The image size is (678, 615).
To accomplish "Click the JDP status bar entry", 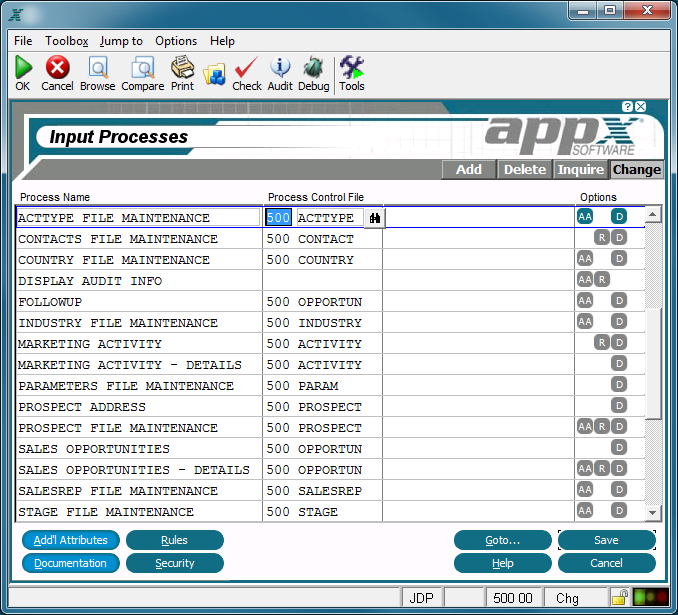I will click(422, 598).
